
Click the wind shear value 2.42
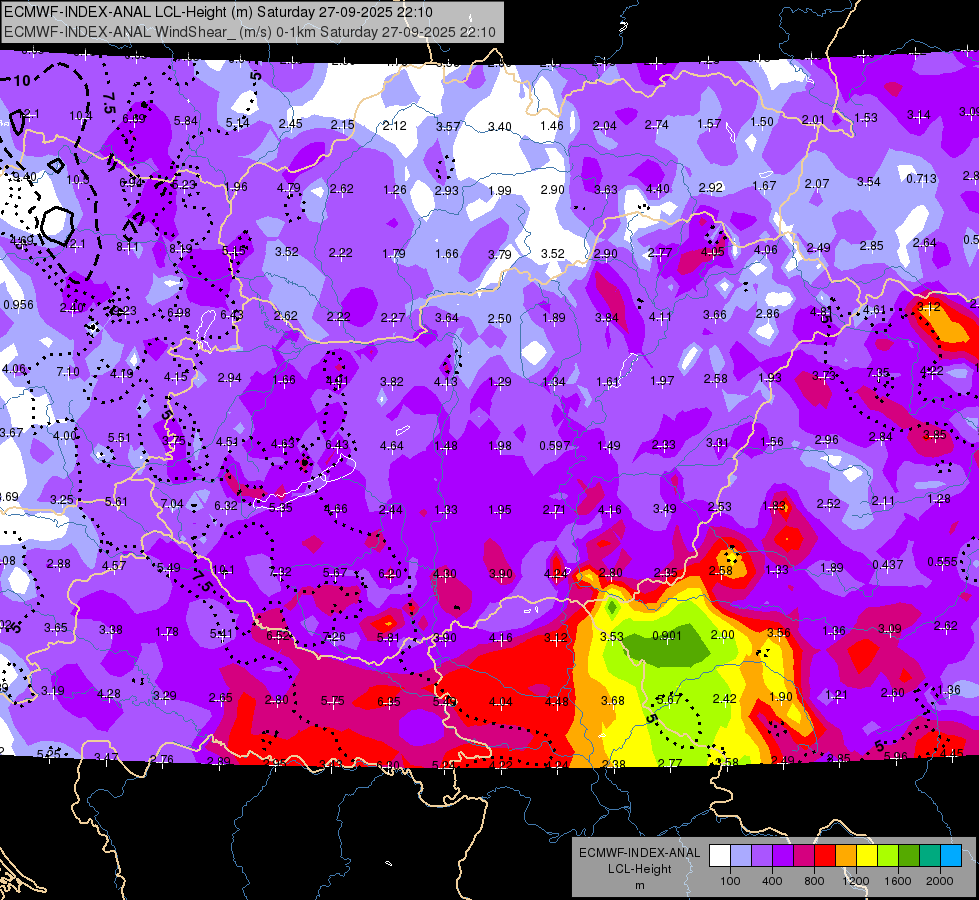[724, 698]
